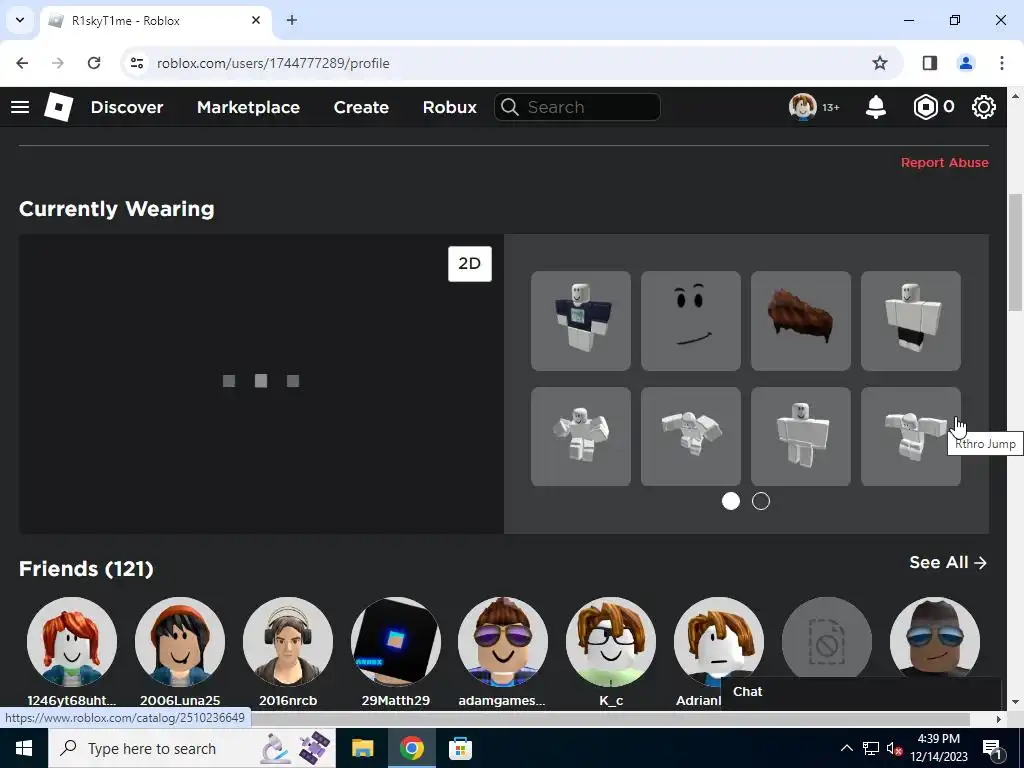Open the tab search dropdown arrow
The height and width of the screenshot is (768, 1024).
click(20, 20)
